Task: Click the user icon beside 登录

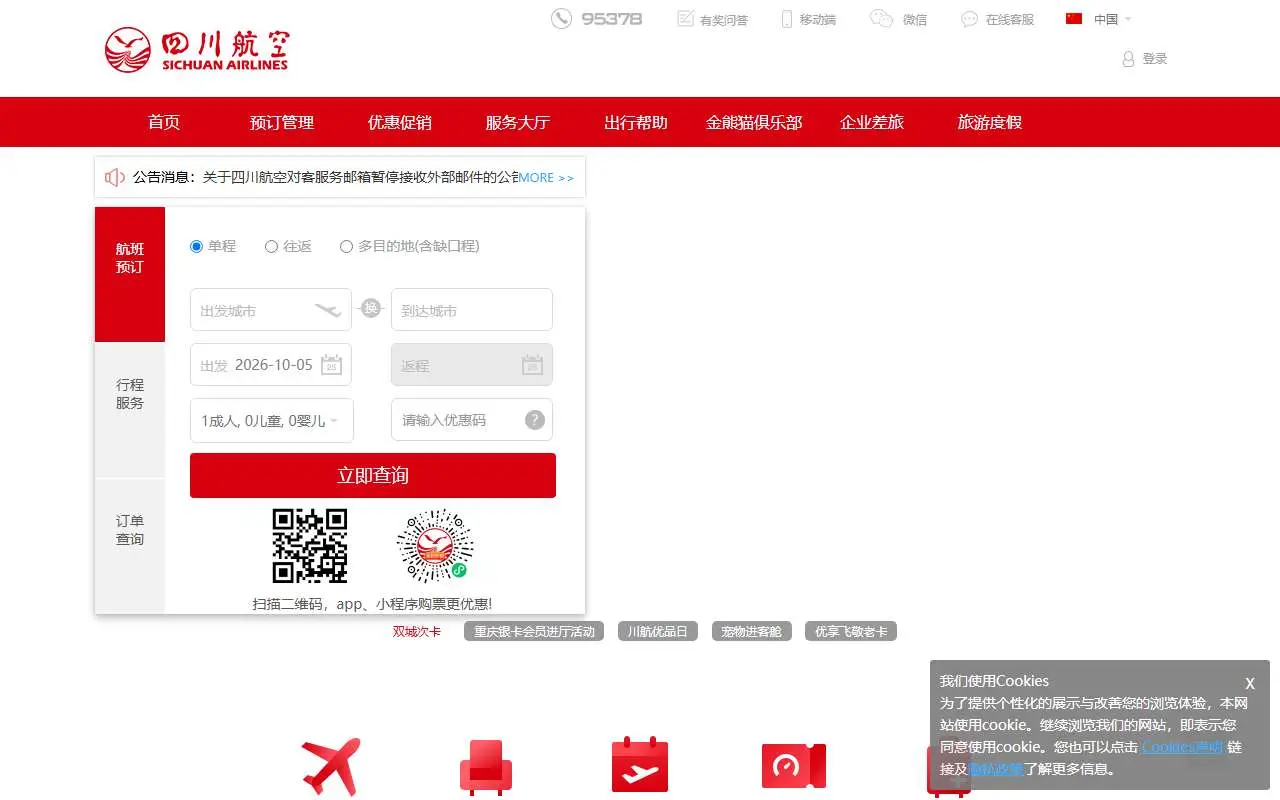Action: coord(1129,59)
